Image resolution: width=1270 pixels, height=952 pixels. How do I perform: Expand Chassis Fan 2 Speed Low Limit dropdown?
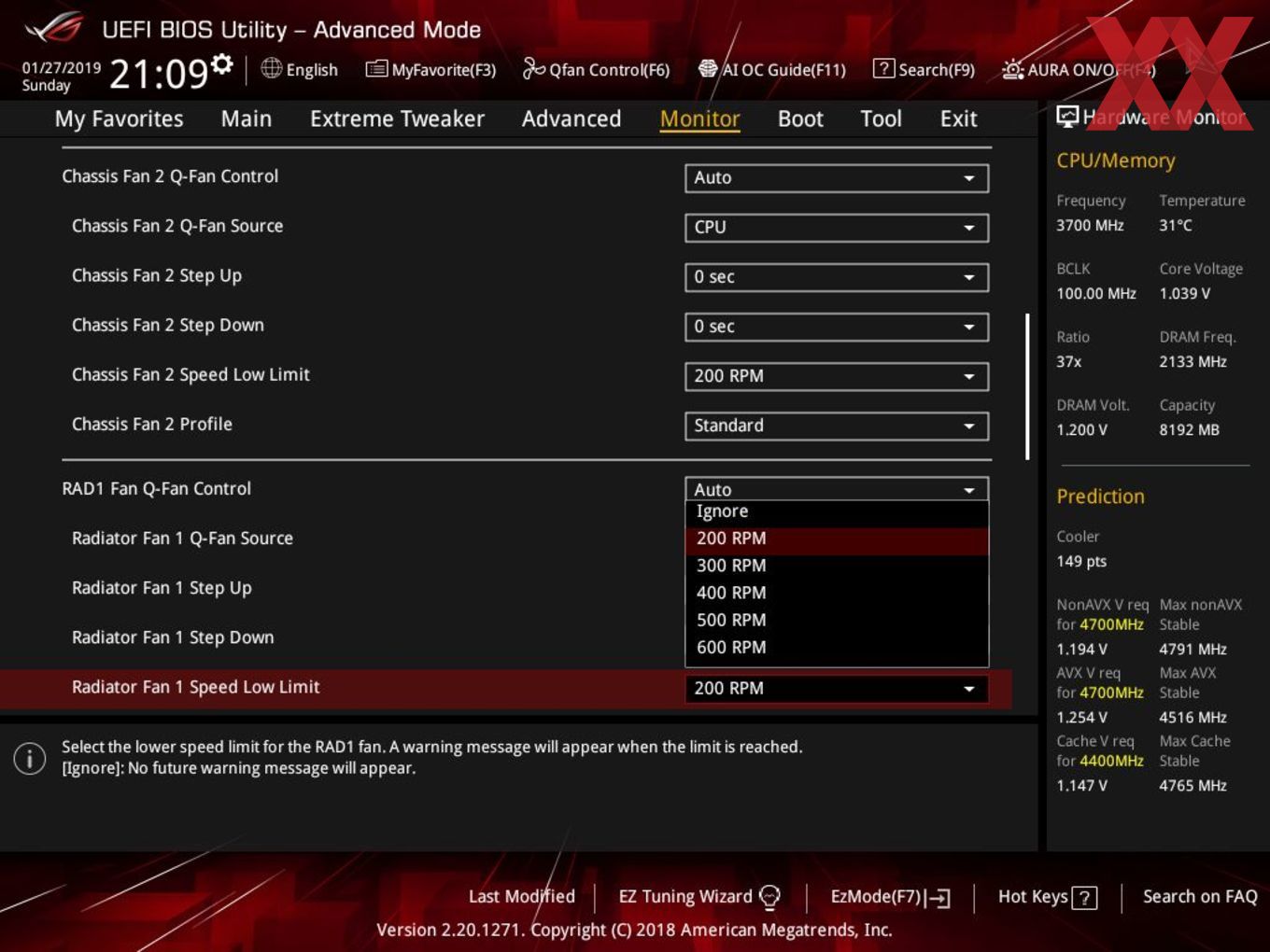click(837, 375)
